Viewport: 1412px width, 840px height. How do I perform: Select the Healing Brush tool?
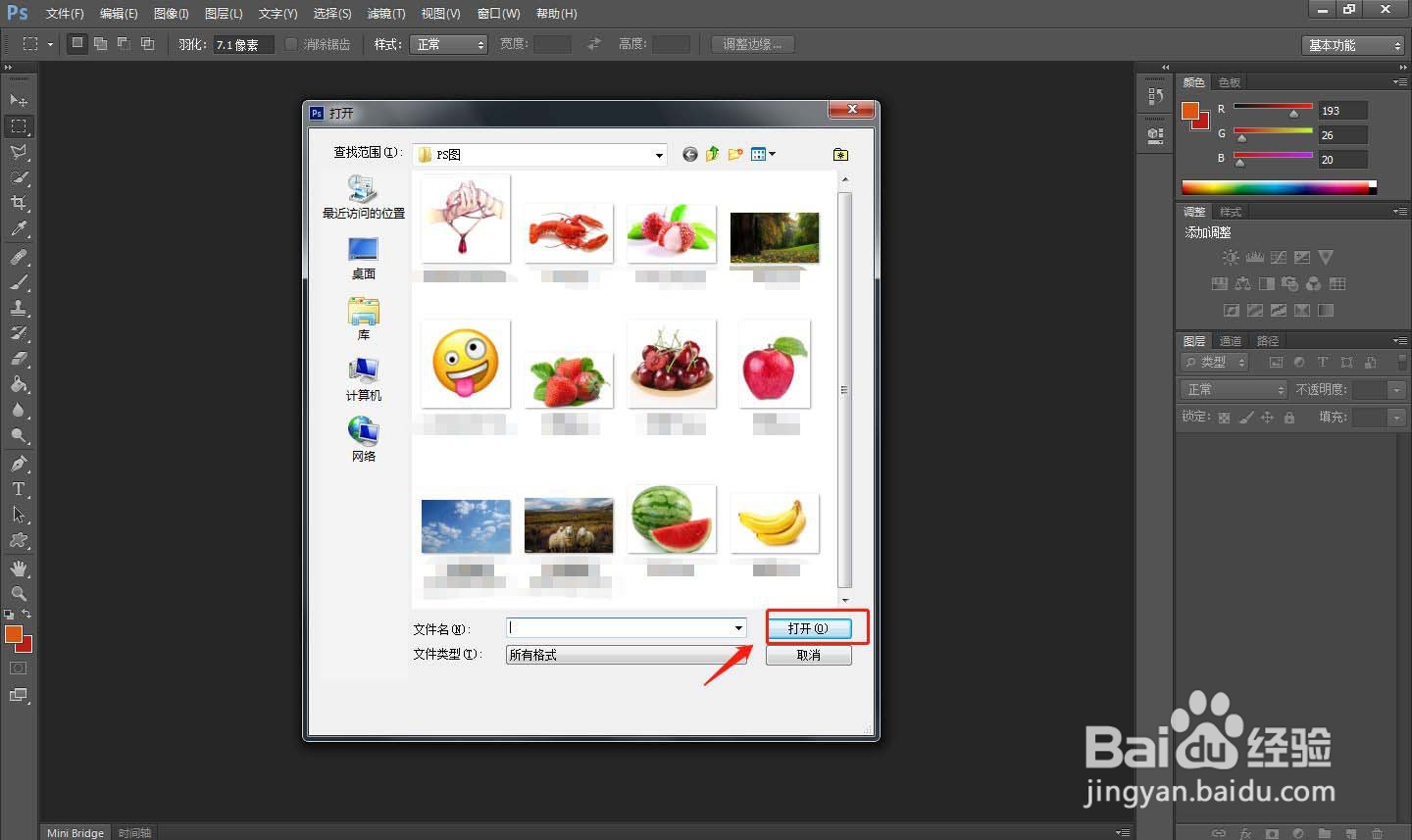click(x=19, y=257)
